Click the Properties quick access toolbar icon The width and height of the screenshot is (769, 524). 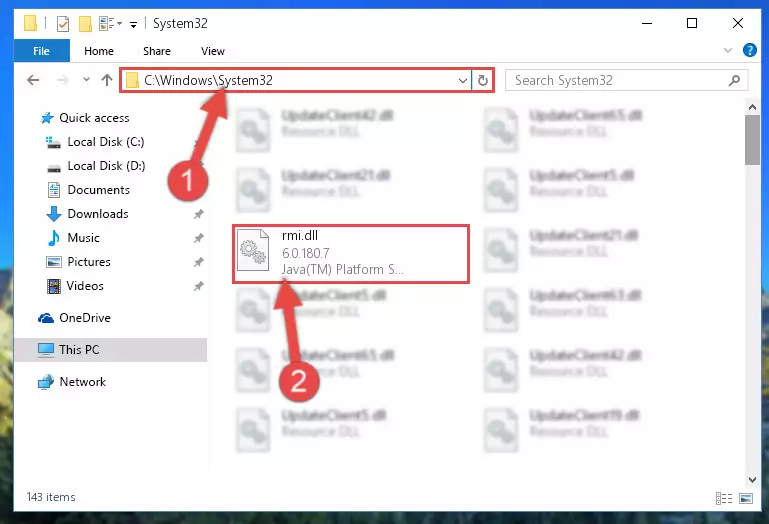63,24
